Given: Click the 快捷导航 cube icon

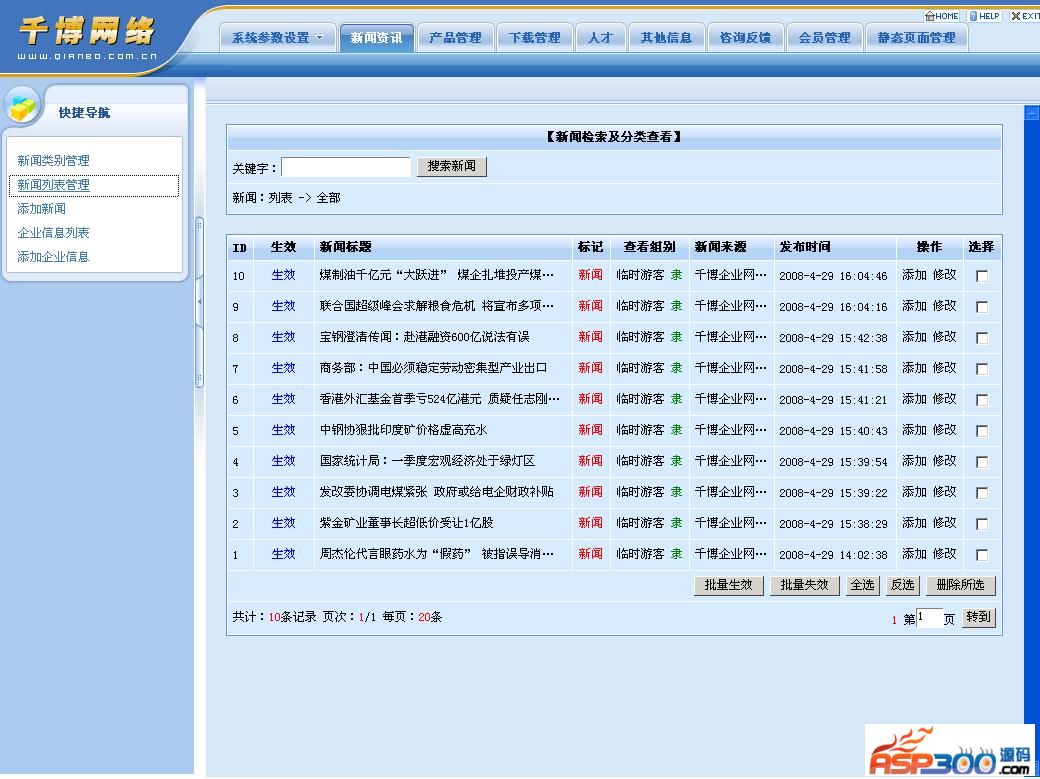Looking at the screenshot, I should click(23, 106).
